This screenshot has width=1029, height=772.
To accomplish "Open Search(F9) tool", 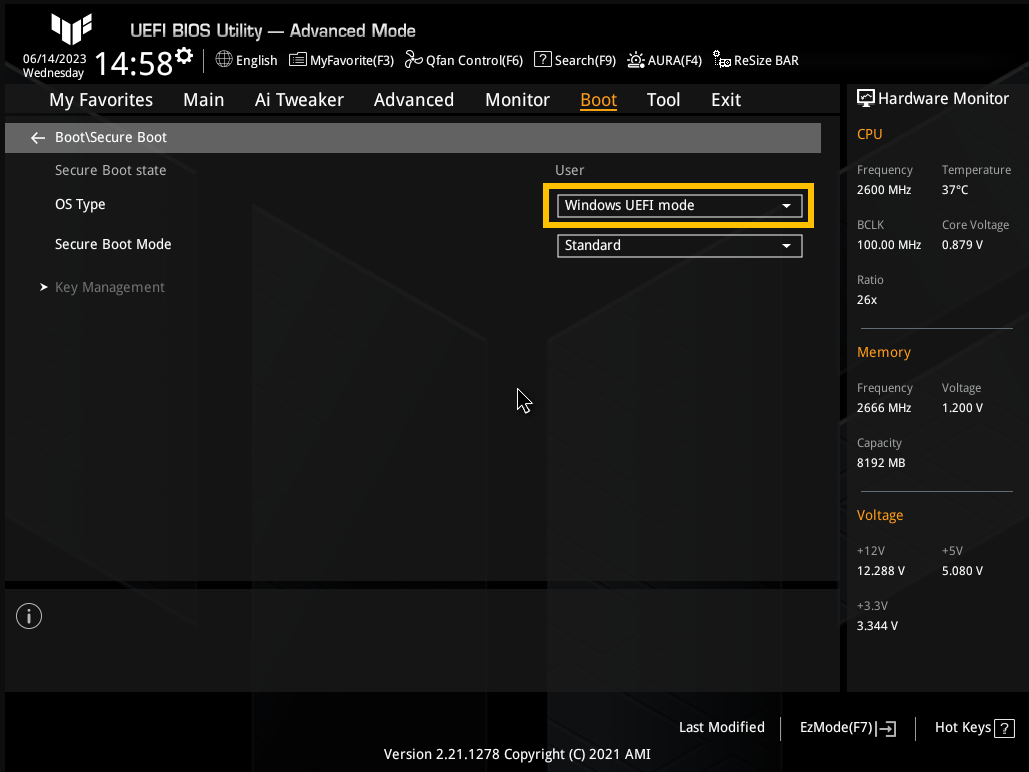I will point(575,60).
